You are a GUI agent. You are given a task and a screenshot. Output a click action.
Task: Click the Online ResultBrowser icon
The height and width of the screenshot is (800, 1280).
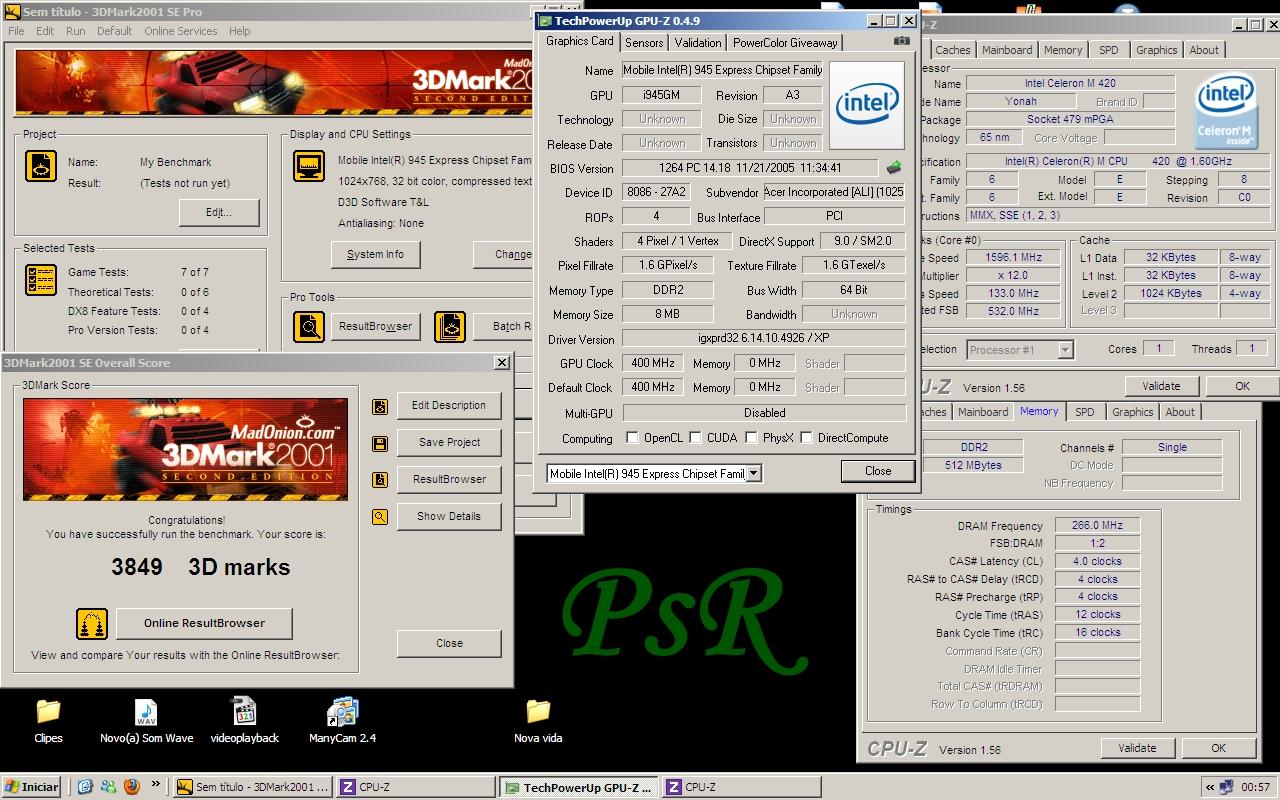[x=92, y=623]
